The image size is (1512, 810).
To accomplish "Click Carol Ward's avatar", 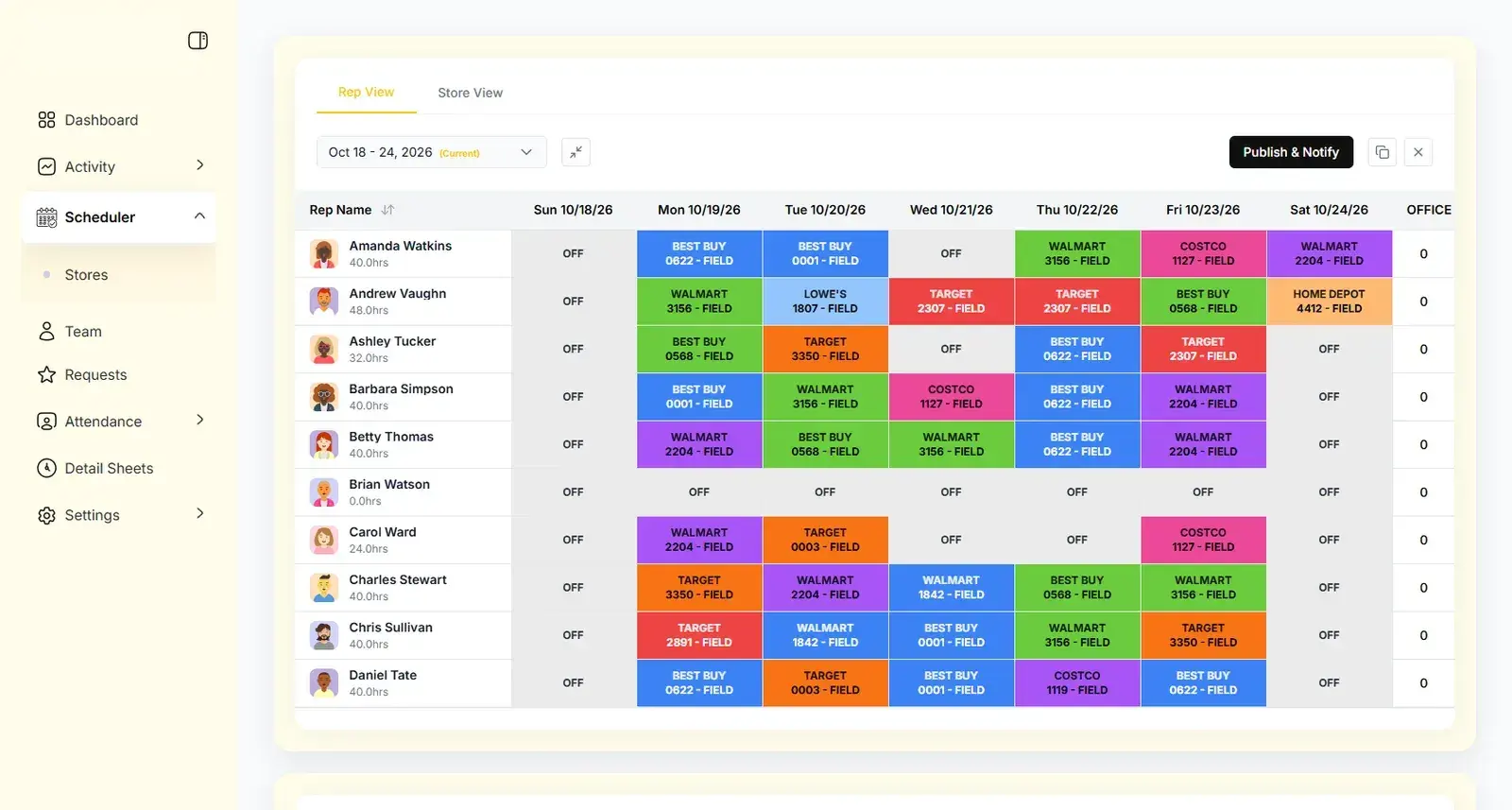I will point(324,540).
